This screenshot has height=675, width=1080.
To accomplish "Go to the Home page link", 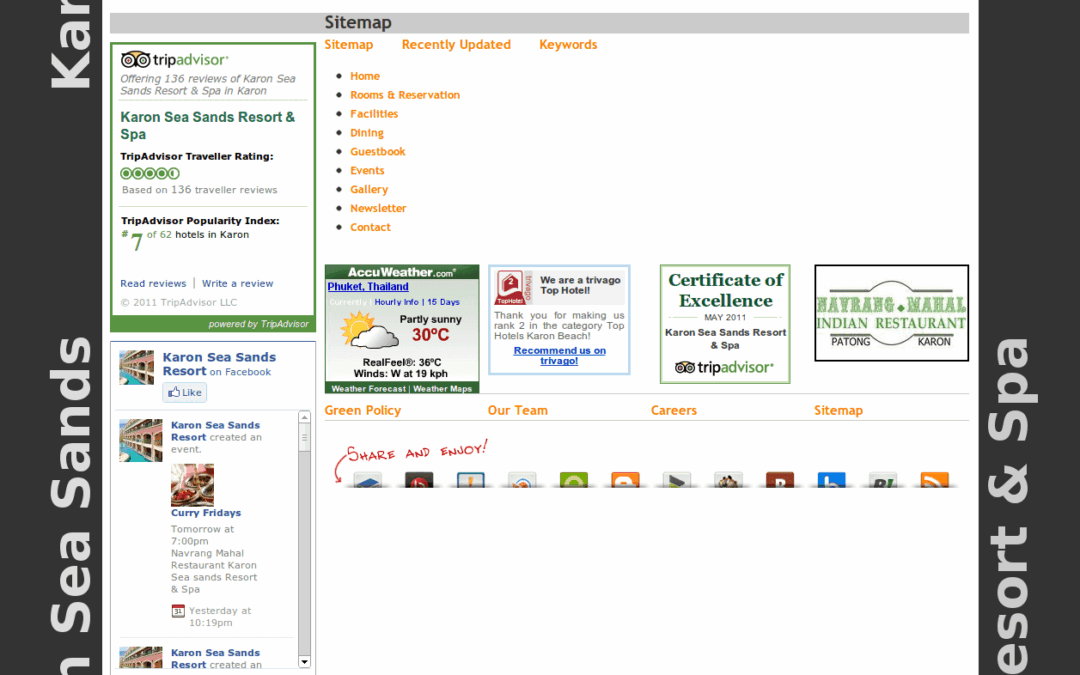I will 365,76.
